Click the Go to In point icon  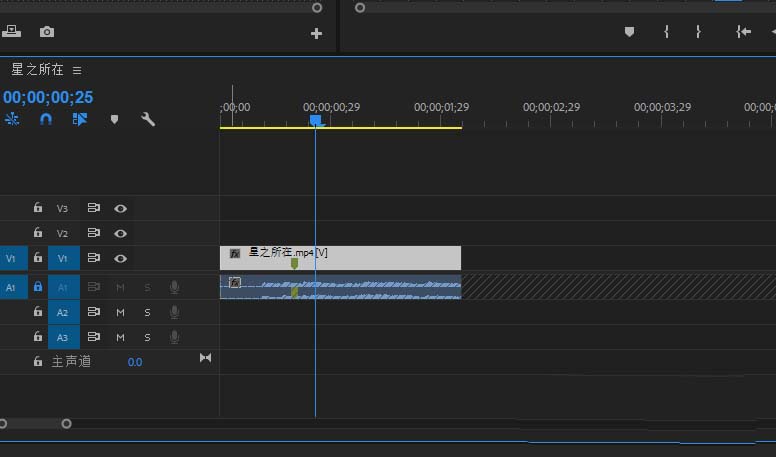point(743,32)
